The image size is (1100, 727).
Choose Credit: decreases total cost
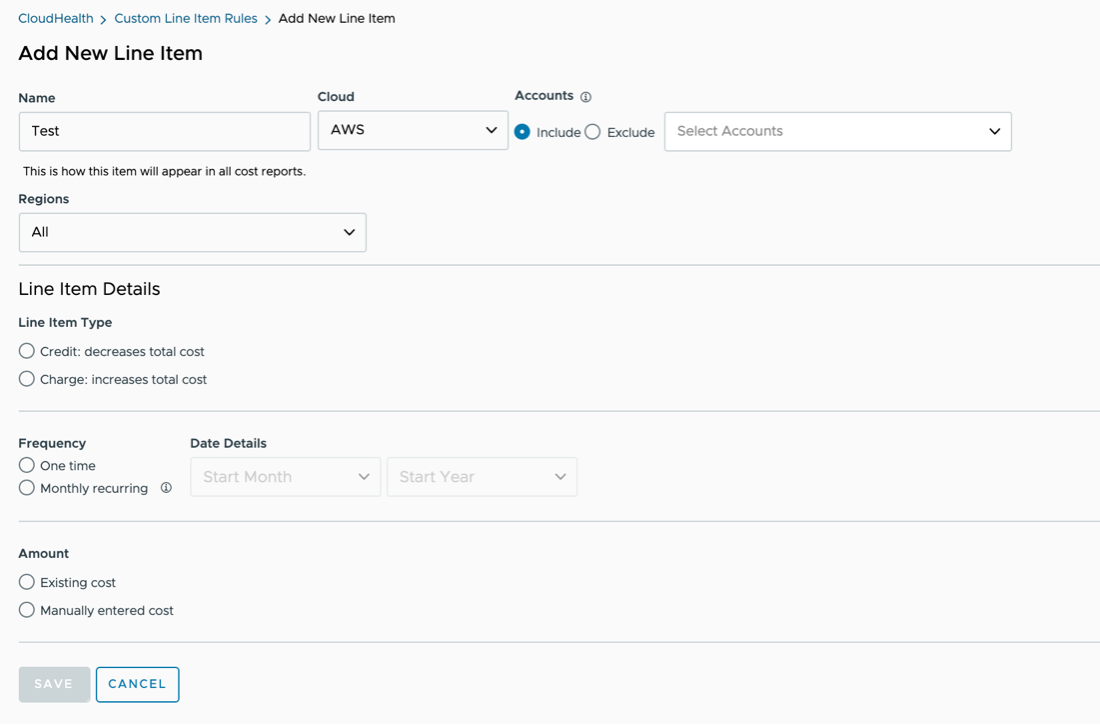(x=27, y=351)
